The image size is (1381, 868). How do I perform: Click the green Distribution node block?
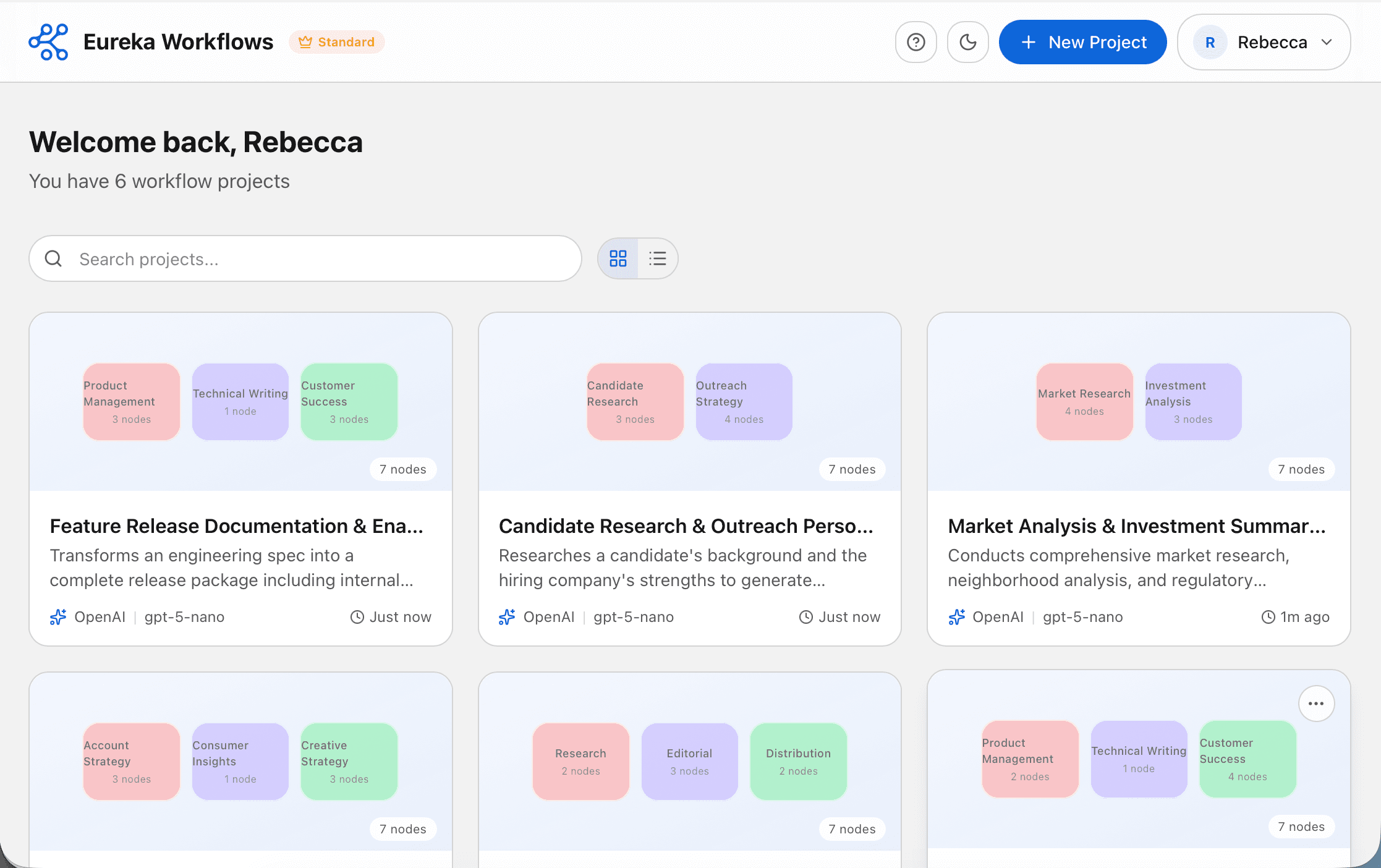click(x=797, y=762)
